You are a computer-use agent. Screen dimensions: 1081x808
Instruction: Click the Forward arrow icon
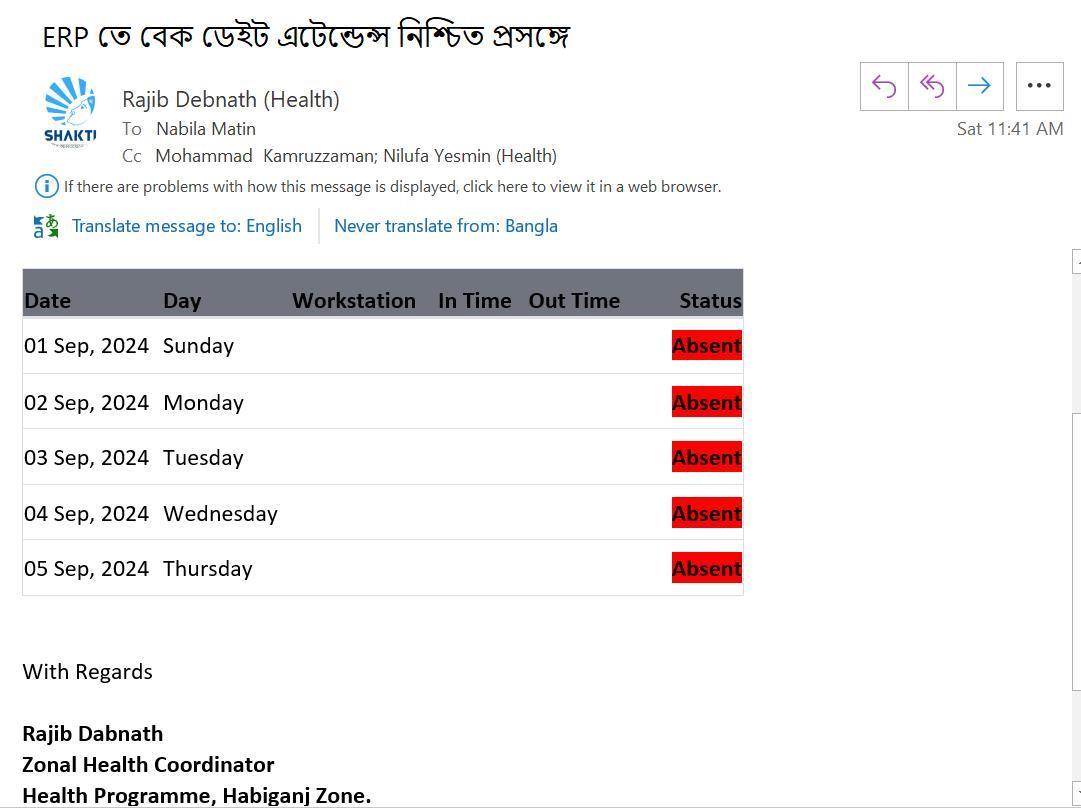coord(980,86)
